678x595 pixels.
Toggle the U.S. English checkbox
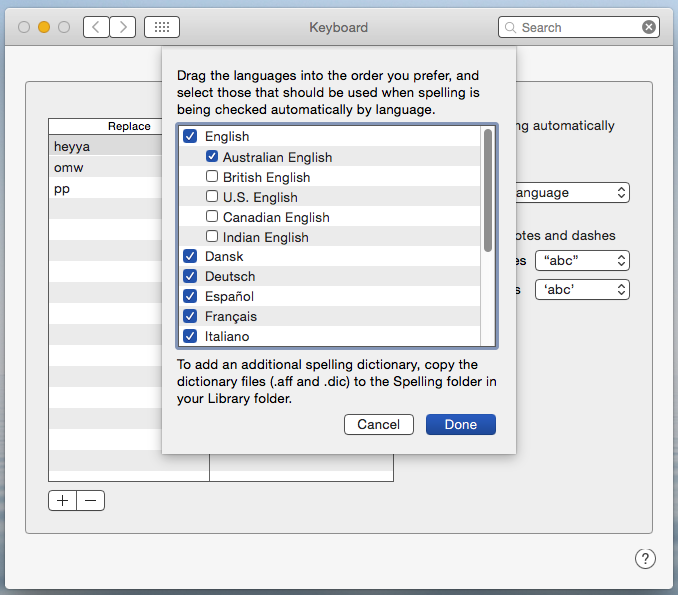point(212,197)
